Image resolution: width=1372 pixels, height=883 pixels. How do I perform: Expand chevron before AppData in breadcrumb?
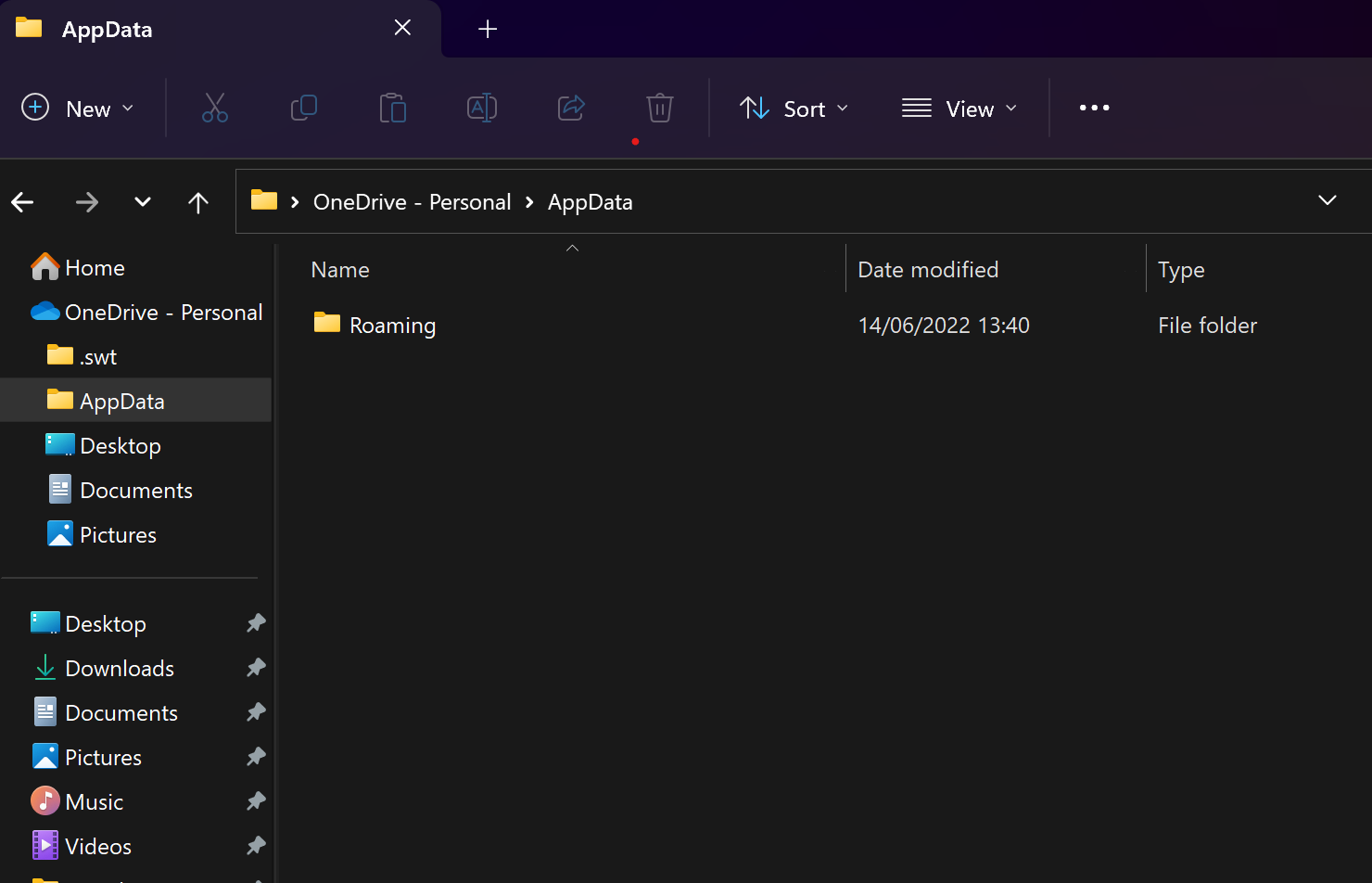(x=529, y=202)
